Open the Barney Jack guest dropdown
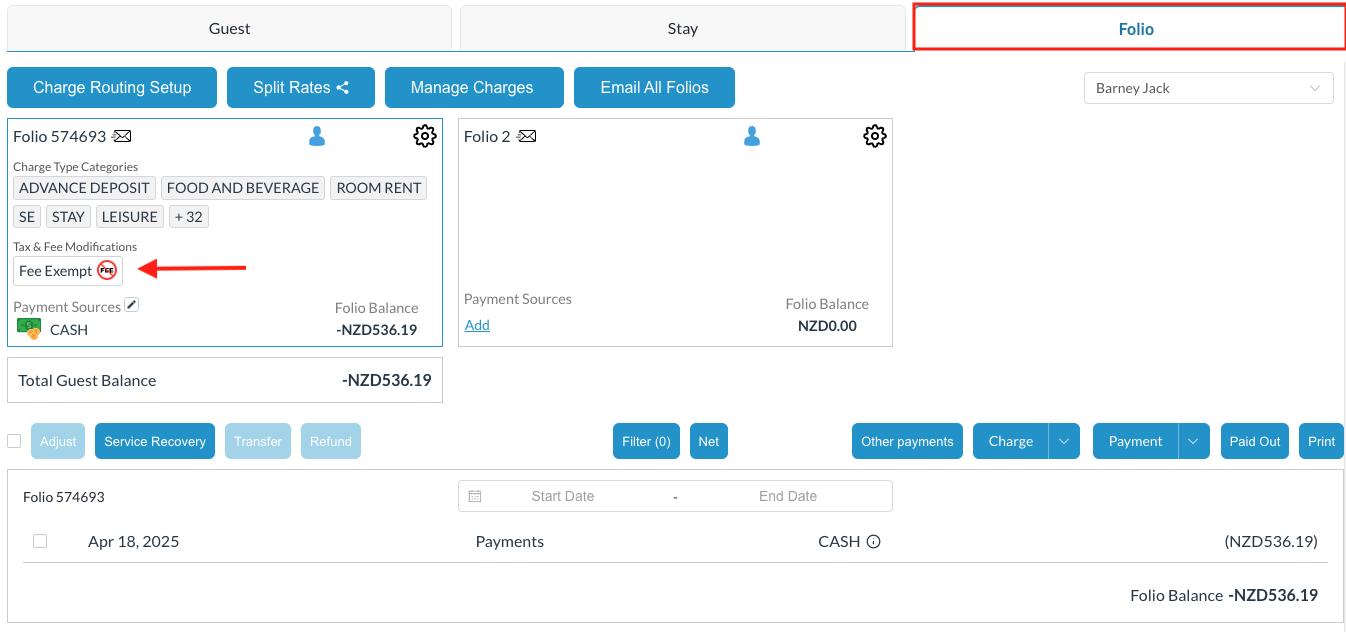The width and height of the screenshot is (1346, 634). tap(1208, 88)
